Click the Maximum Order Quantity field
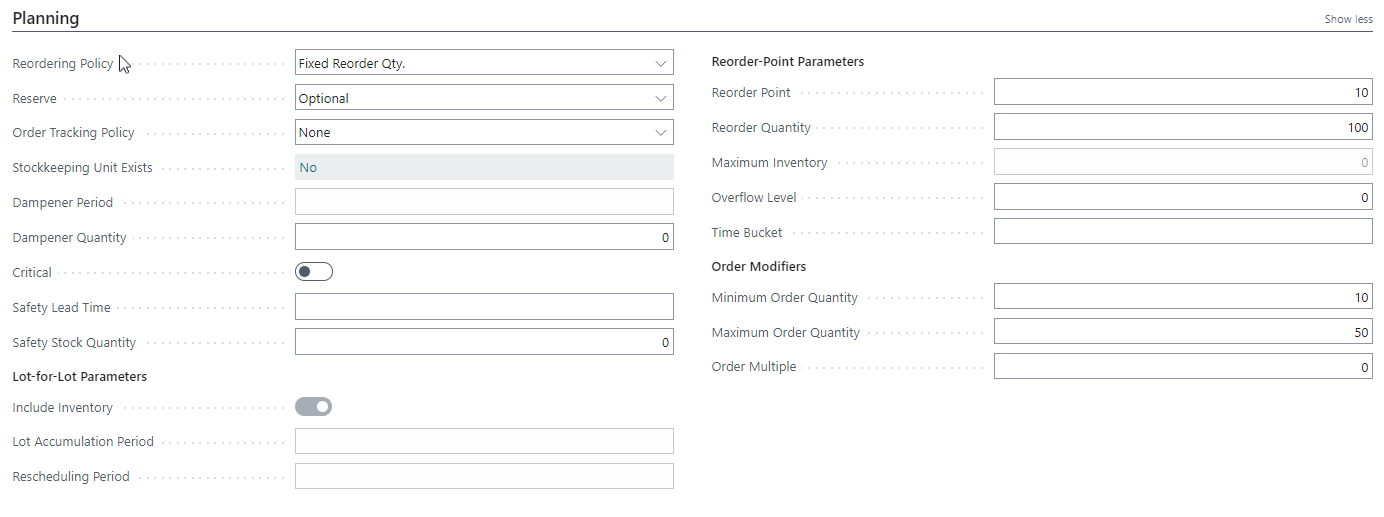The height and width of the screenshot is (517, 1384). click(1183, 332)
